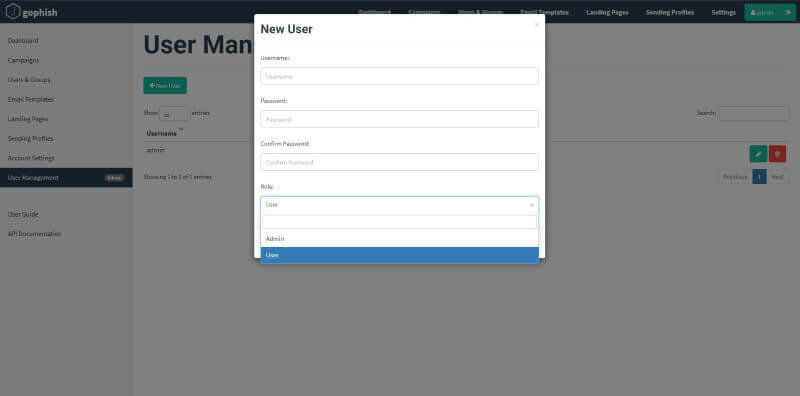Open Dashboard in the sidebar
This screenshot has width=800, height=396.
tap(23, 40)
